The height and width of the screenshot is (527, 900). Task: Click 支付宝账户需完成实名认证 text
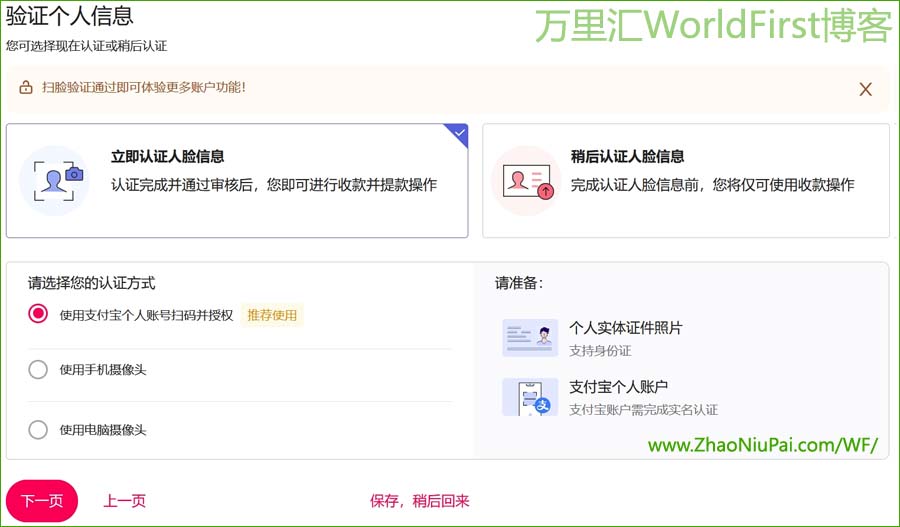[643, 410]
